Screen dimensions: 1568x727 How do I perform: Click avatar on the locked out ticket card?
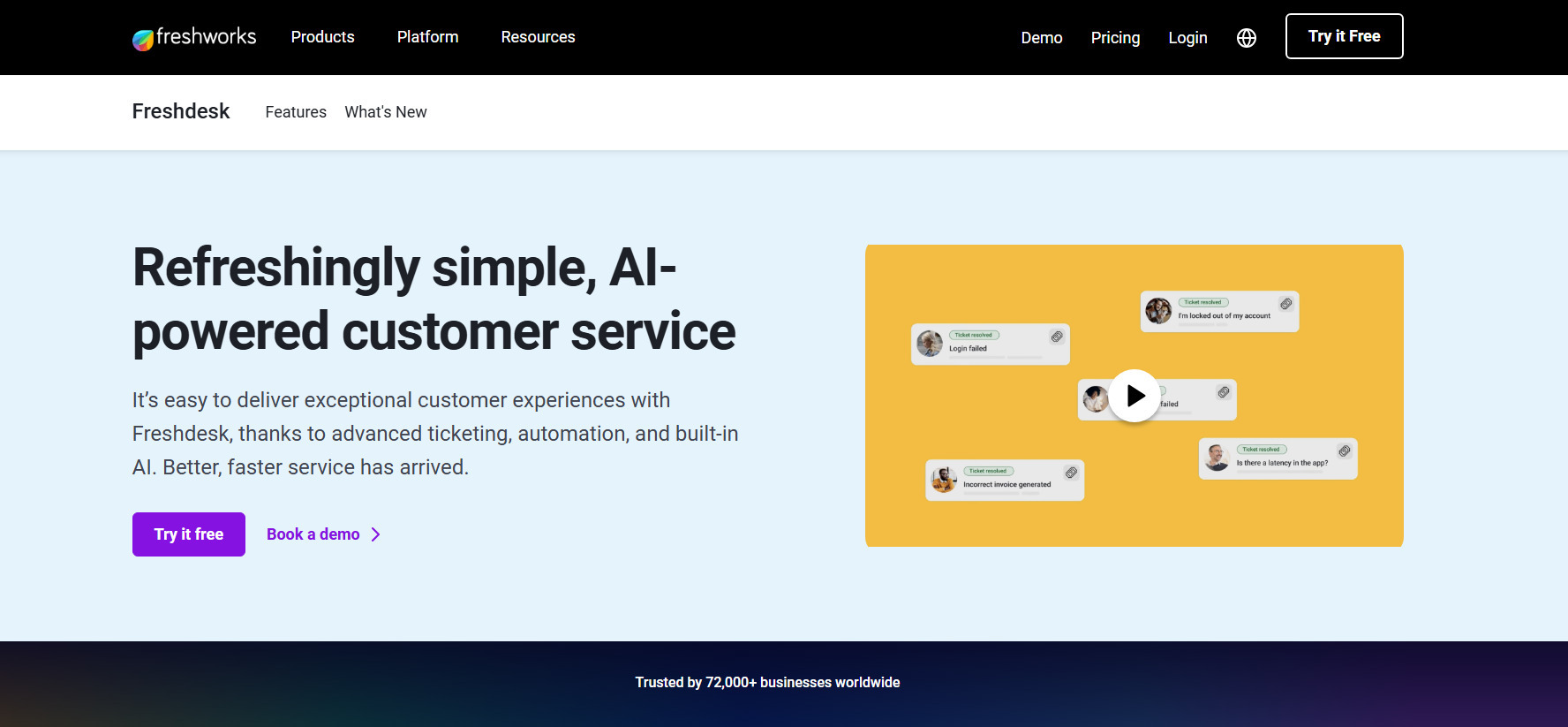coord(1158,311)
